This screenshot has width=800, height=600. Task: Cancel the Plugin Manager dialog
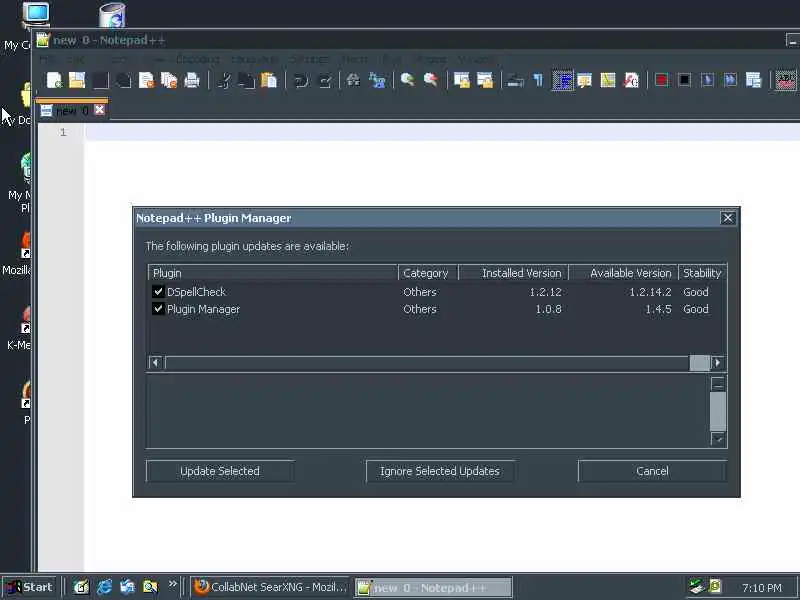click(652, 471)
